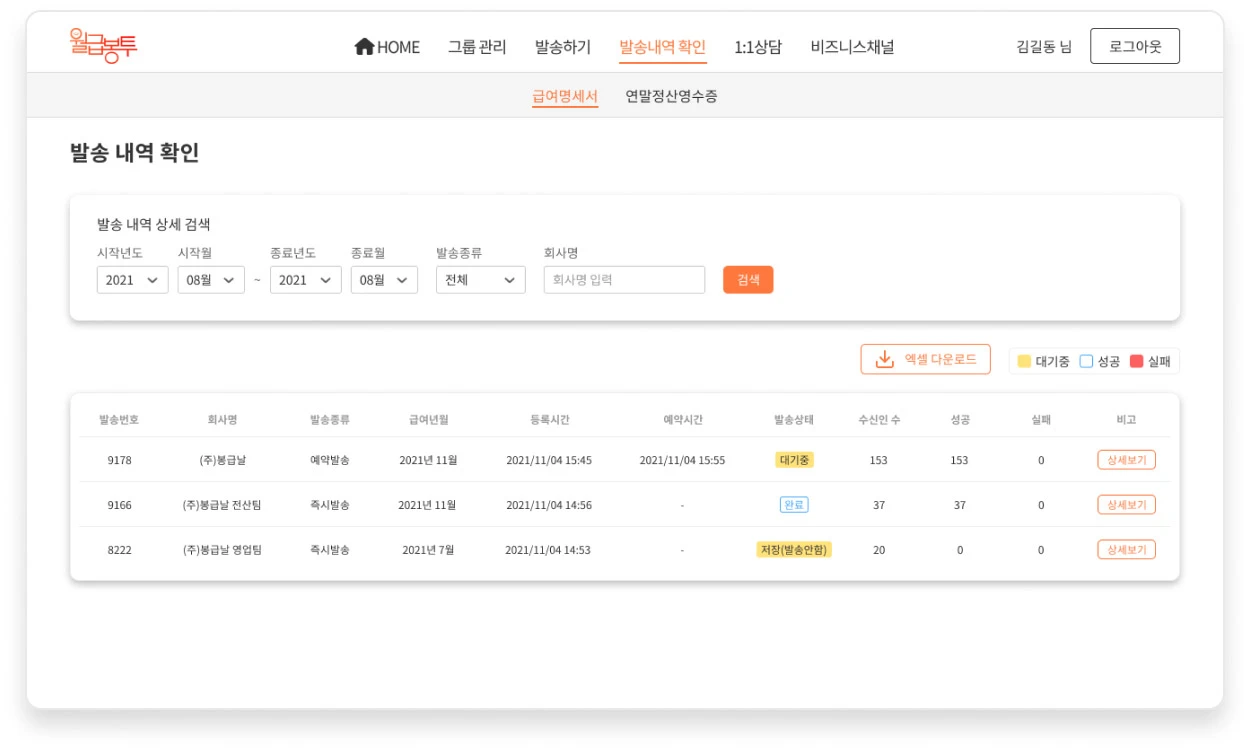Click the red 실패 legend swatch

click(1136, 361)
